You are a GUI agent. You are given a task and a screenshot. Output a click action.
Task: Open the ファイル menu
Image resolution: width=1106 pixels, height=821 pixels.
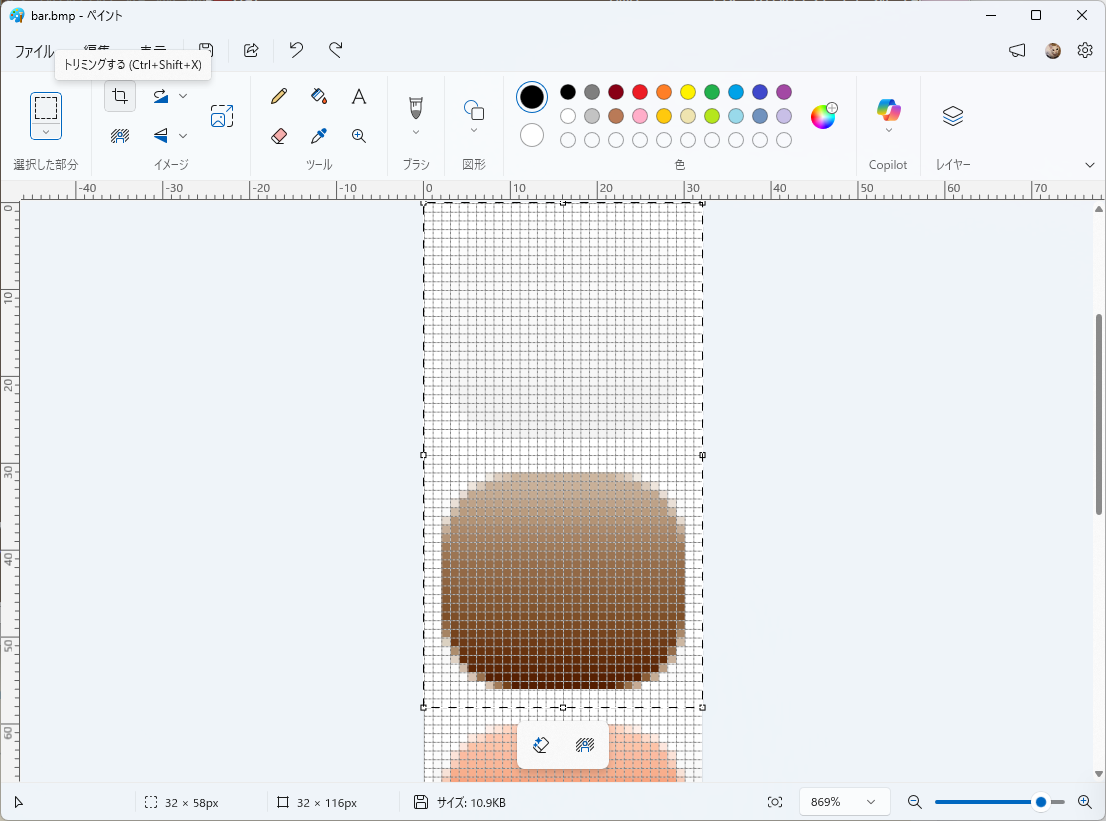(x=34, y=51)
